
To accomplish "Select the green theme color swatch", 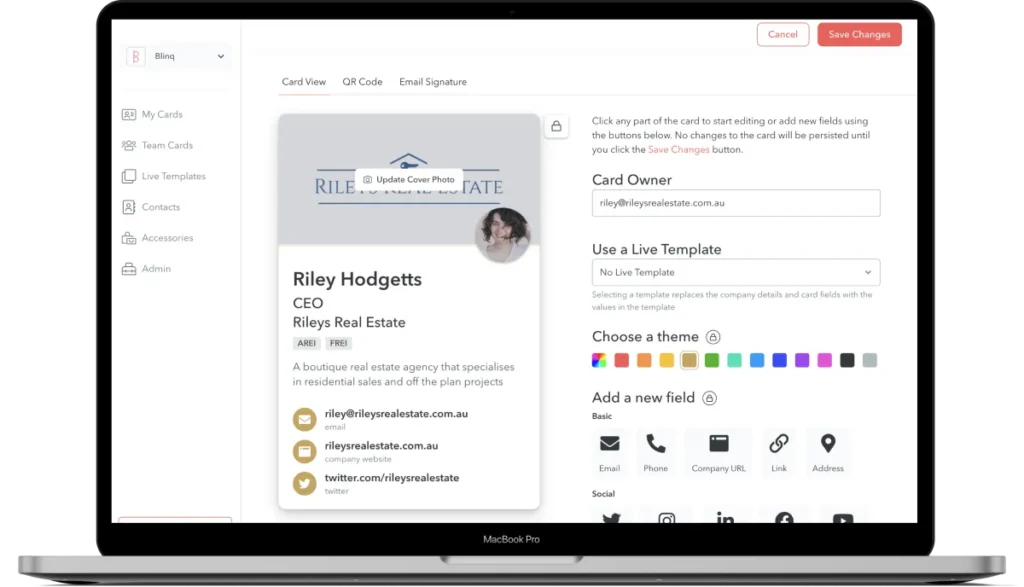I will (712, 360).
